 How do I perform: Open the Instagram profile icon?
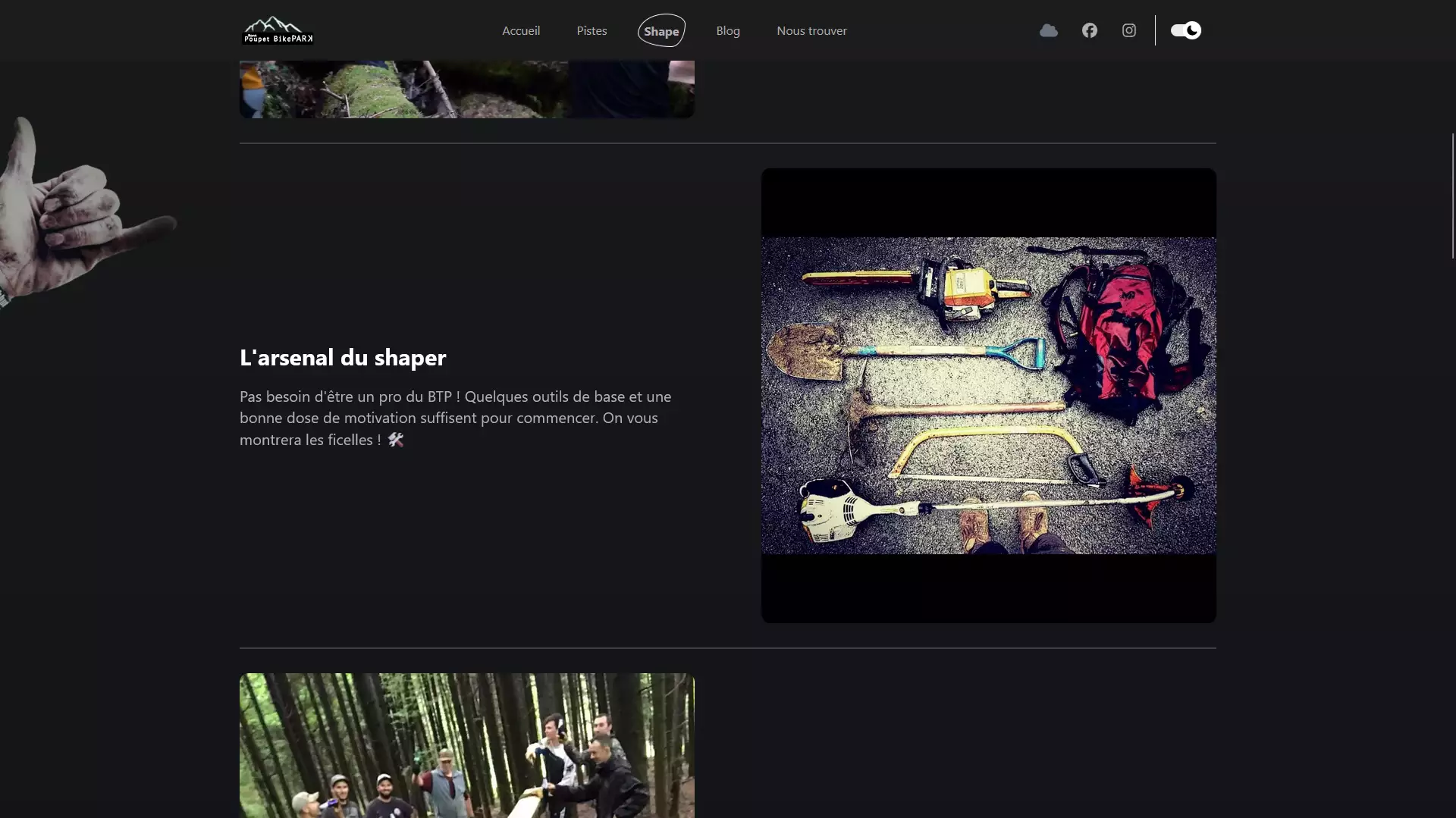click(x=1128, y=30)
